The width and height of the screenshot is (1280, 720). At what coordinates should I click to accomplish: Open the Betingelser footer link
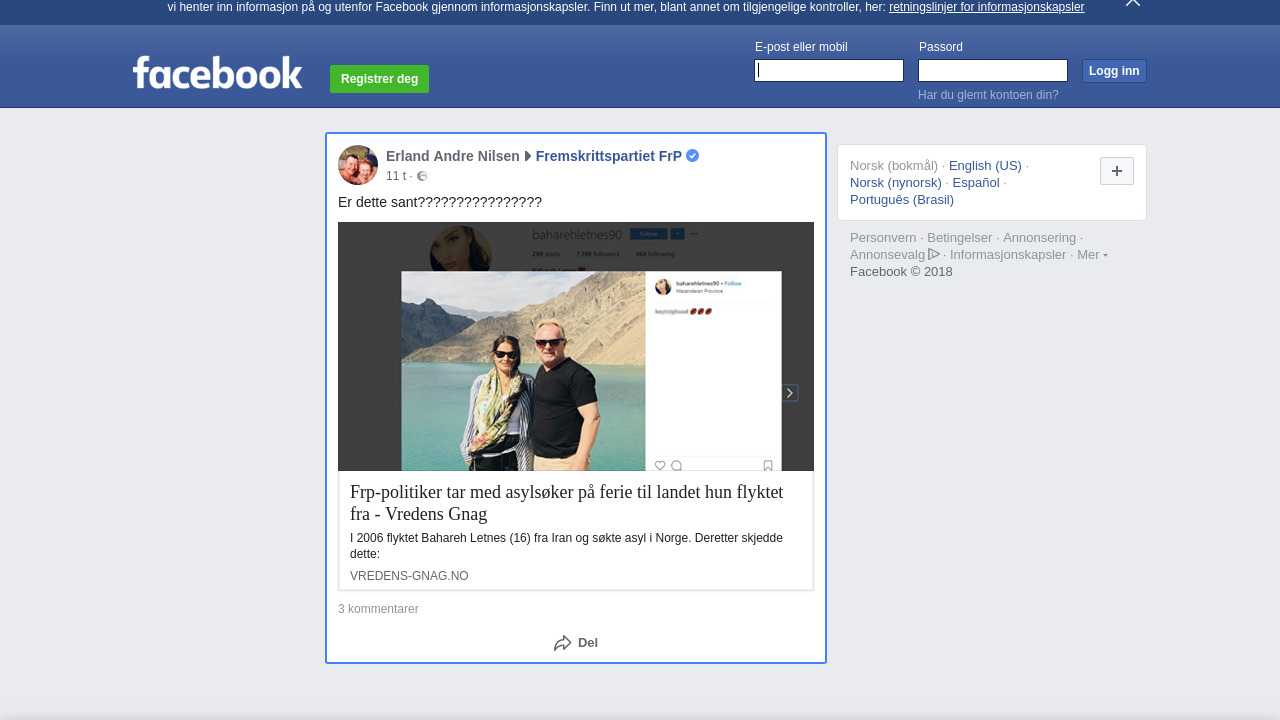(960, 238)
